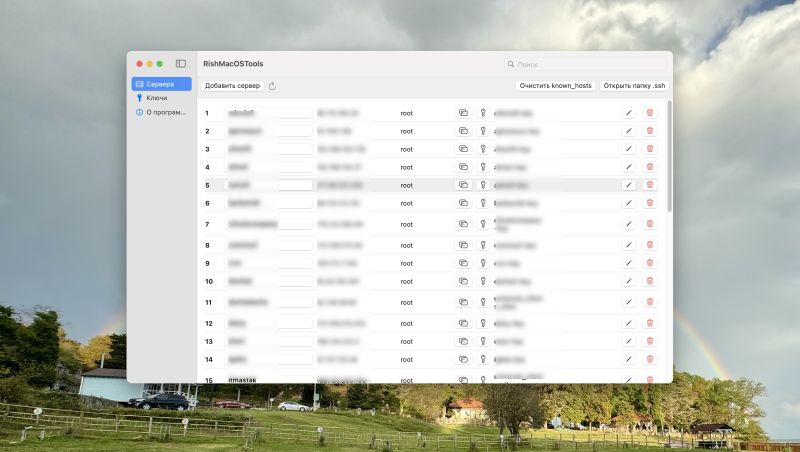Image resolution: width=800 pixels, height=452 pixels.
Task: Click the copy windows icon in row 9
Action: [x=463, y=263]
